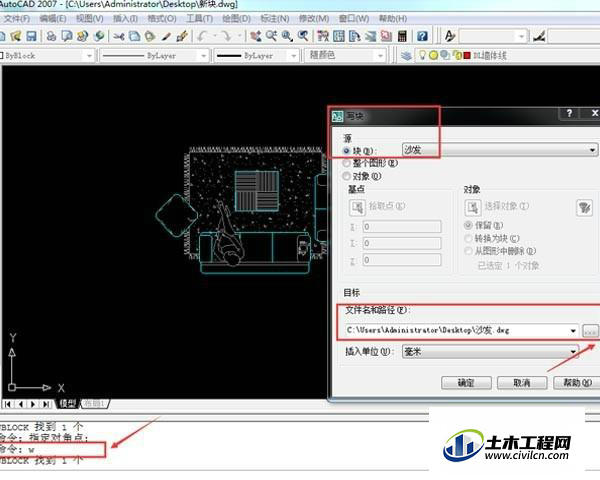Viewport: 600px width, 480px height.
Task: Open the 工具(T) menu
Action: [199, 18]
